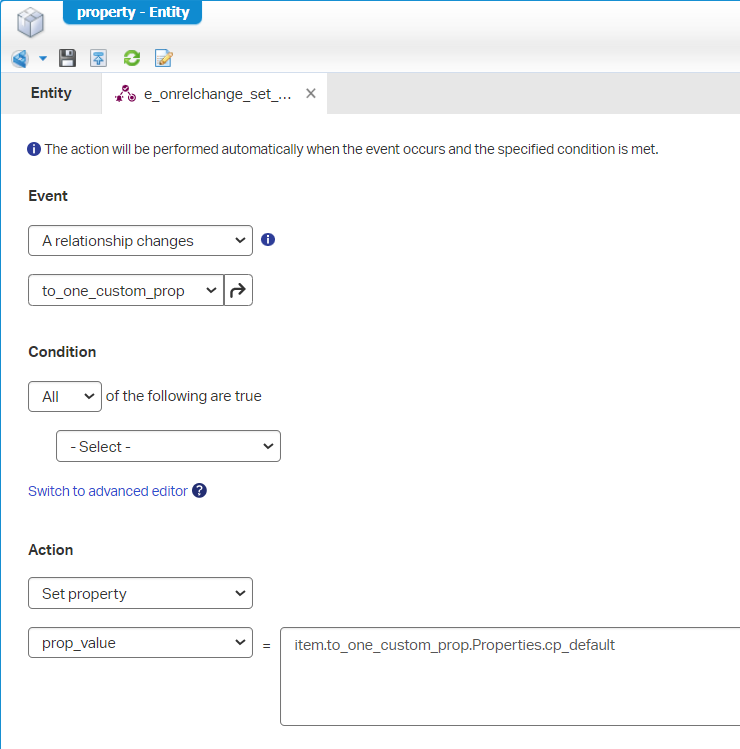Click the green refresh icon
740x749 pixels.
coord(131,58)
